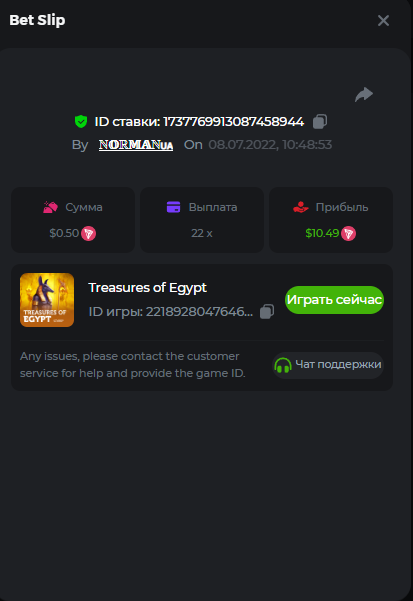This screenshot has width=413, height=601.
Task: Click the green $10.49 profit value
Action: coord(322,233)
